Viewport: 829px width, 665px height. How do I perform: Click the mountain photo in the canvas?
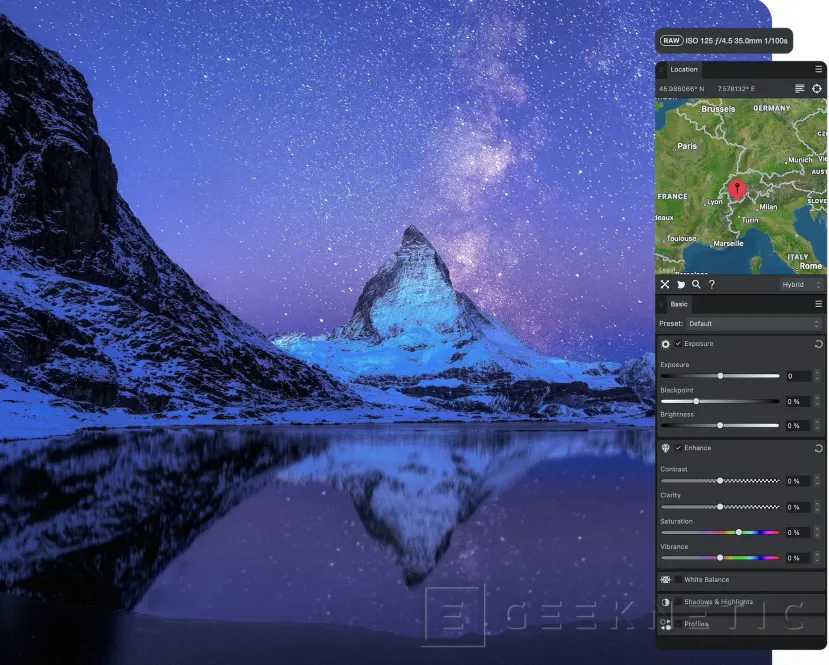tap(328, 332)
